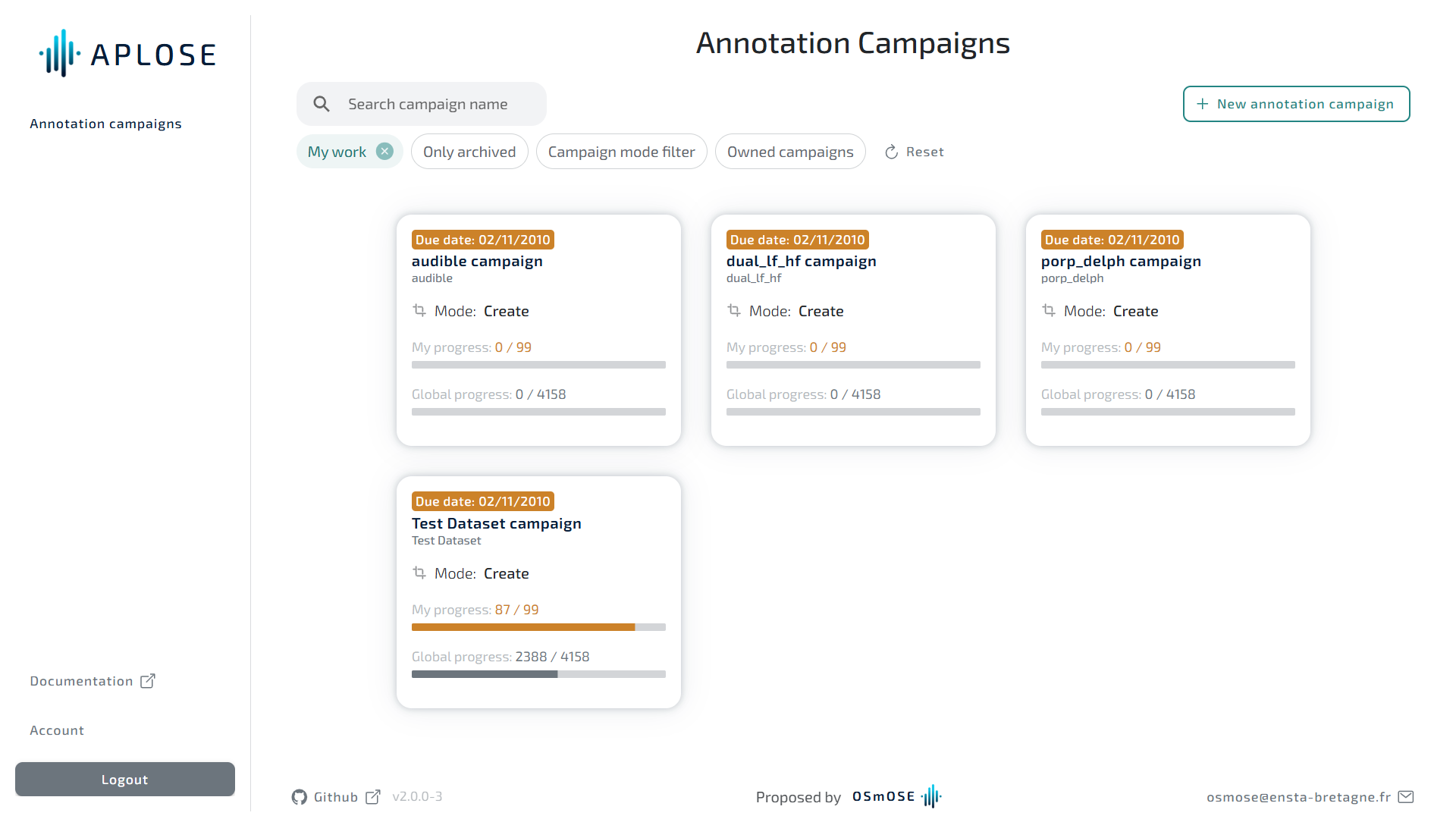Open the Account sidebar item
This screenshot has width=1456, height=819.
pos(57,730)
